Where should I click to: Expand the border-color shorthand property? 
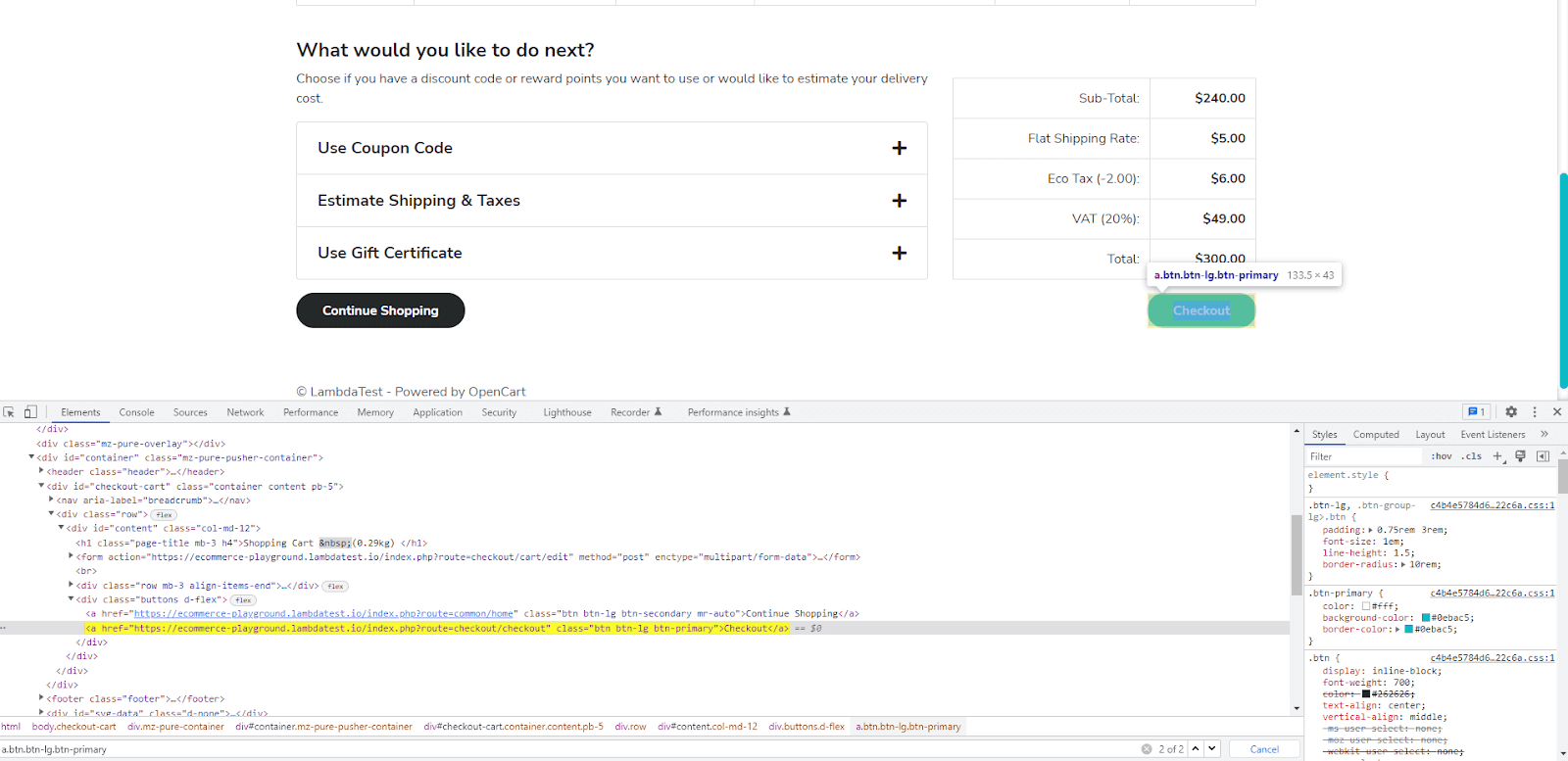[1398, 629]
